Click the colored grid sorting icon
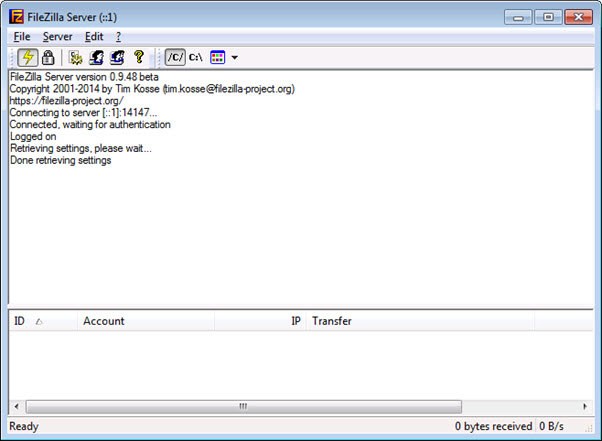 click(218, 58)
